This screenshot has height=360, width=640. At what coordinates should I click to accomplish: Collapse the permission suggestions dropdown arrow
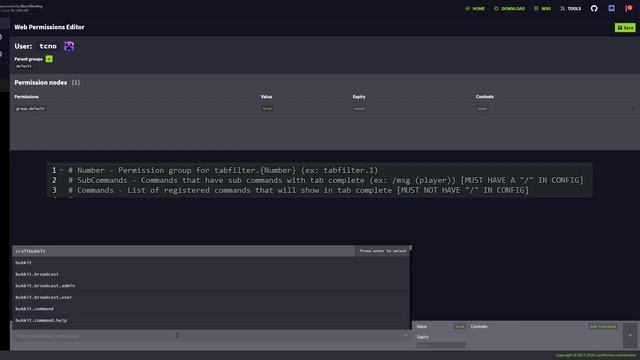(x=406, y=336)
